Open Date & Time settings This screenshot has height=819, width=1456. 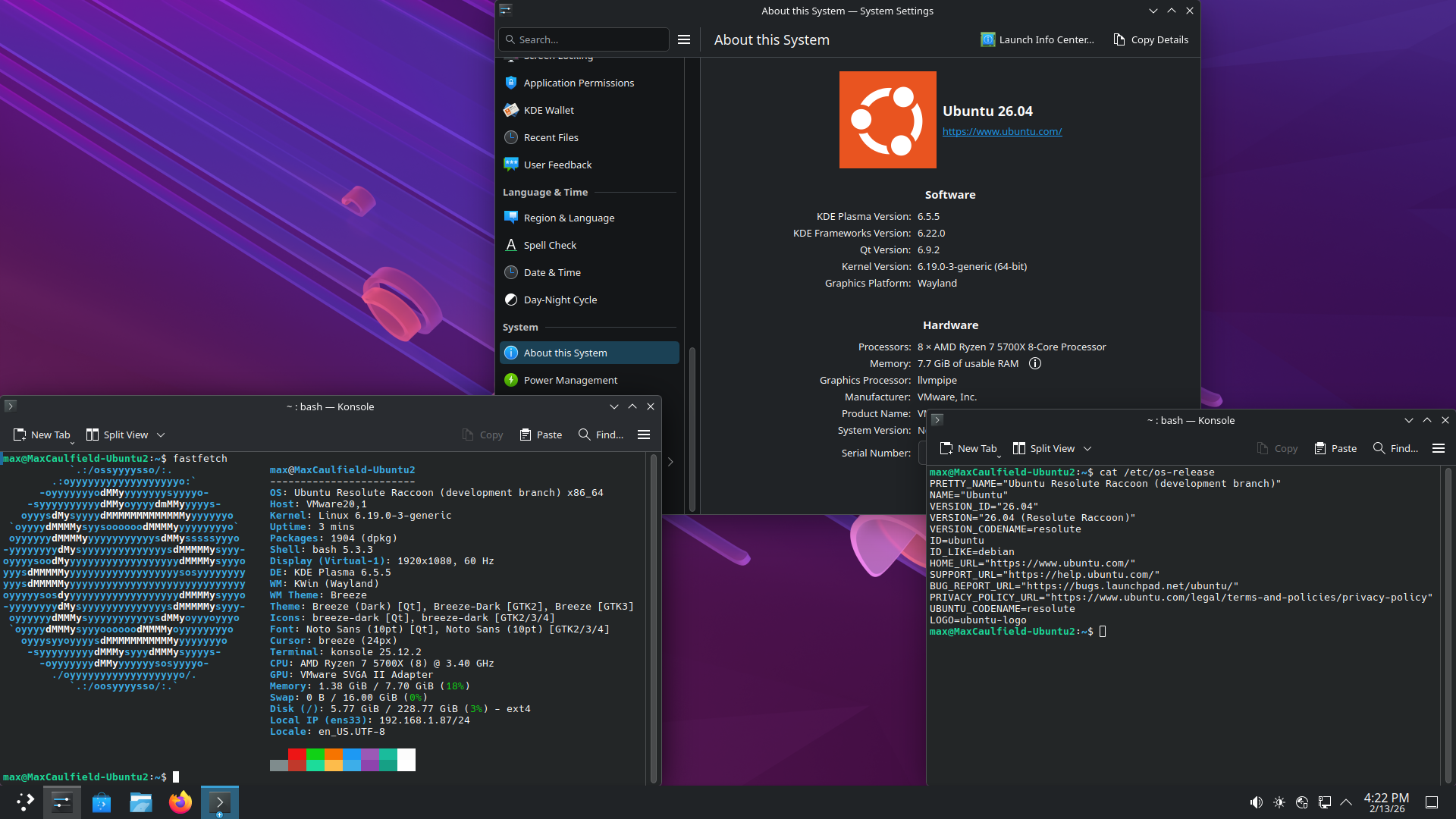click(589, 272)
